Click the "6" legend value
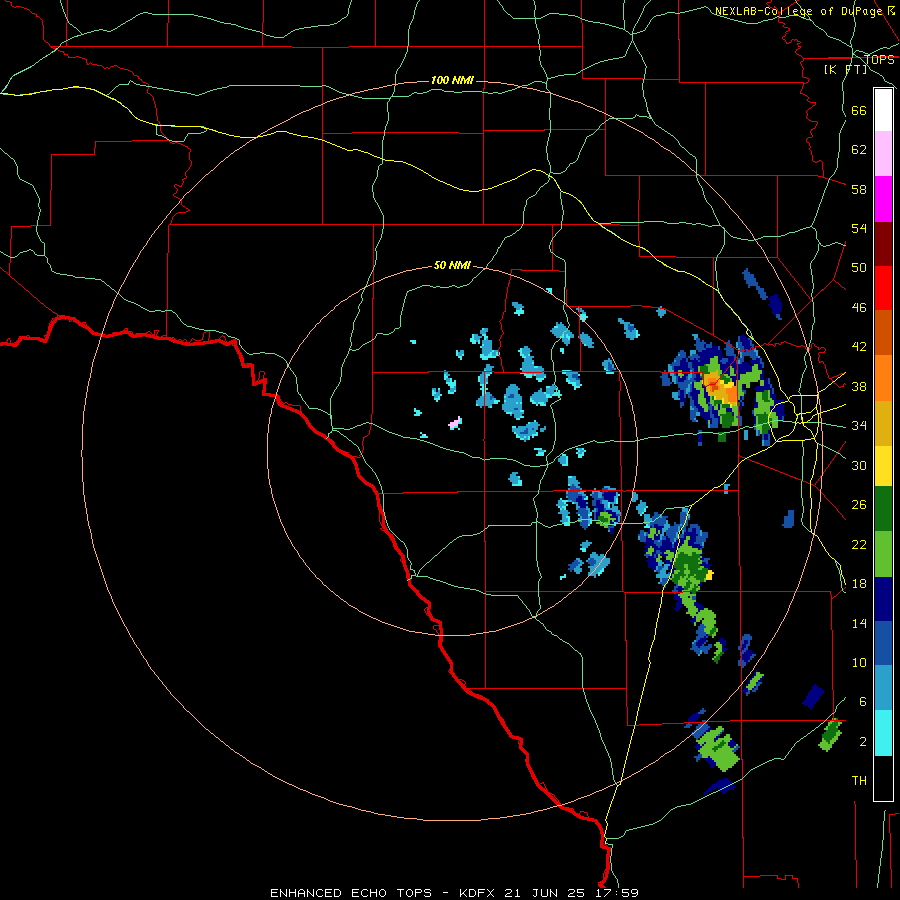This screenshot has height=900, width=900. pos(863,702)
